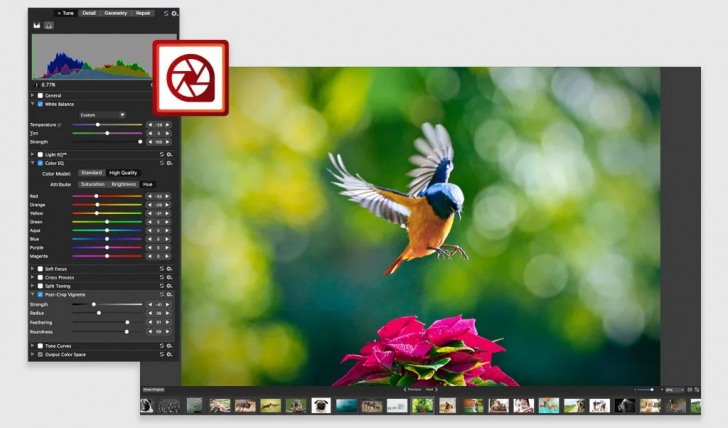Viewport: 728px width, 428px height.
Task: Enable the Soft Focus checkbox
Action: tap(40, 269)
